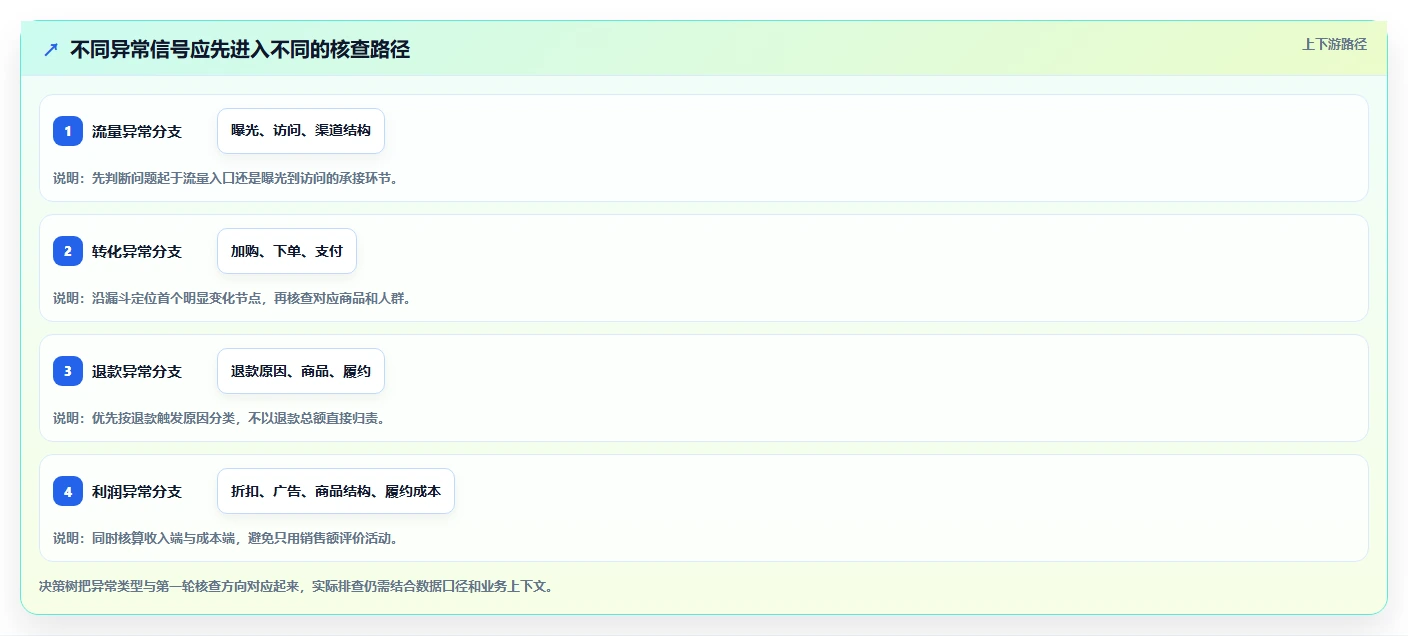The height and width of the screenshot is (636, 1408).
Task: Click the note starting 说明：先判断问题起于流量入口
Action: 225,178
